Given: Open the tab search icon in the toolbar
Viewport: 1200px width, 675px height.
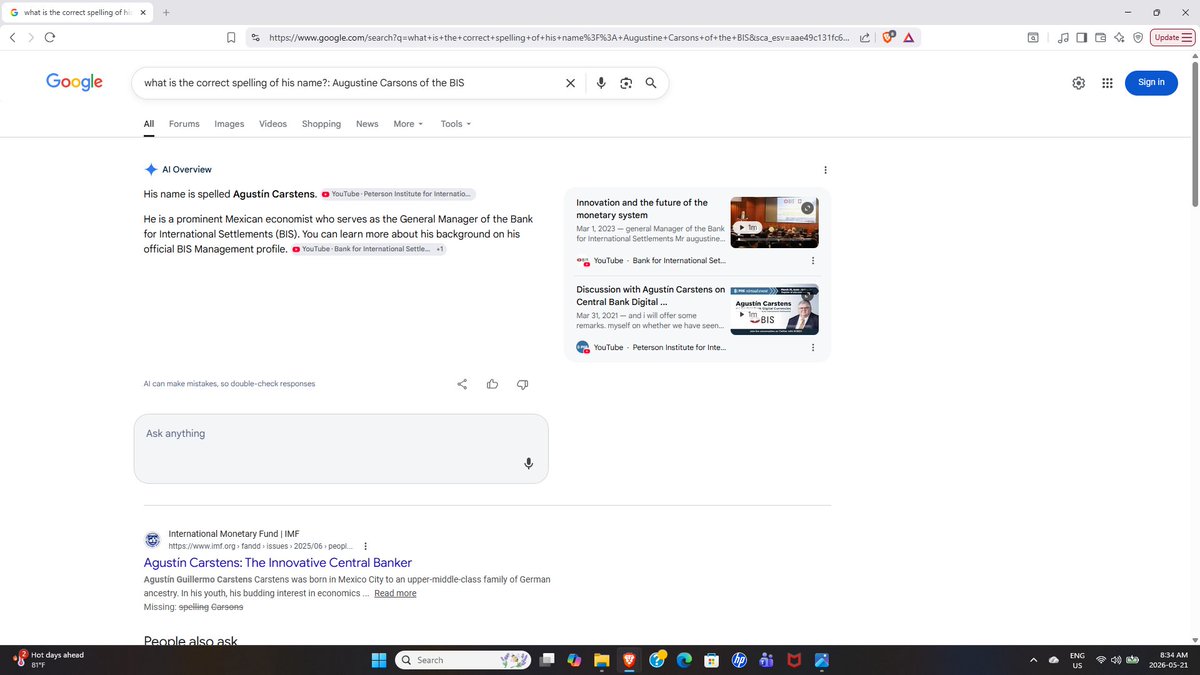Looking at the screenshot, I should coord(1033,37).
